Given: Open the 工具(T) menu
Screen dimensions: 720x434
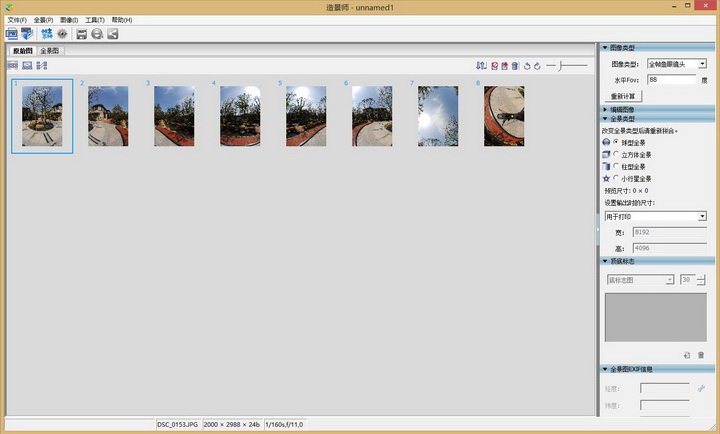Looking at the screenshot, I should pos(95,20).
